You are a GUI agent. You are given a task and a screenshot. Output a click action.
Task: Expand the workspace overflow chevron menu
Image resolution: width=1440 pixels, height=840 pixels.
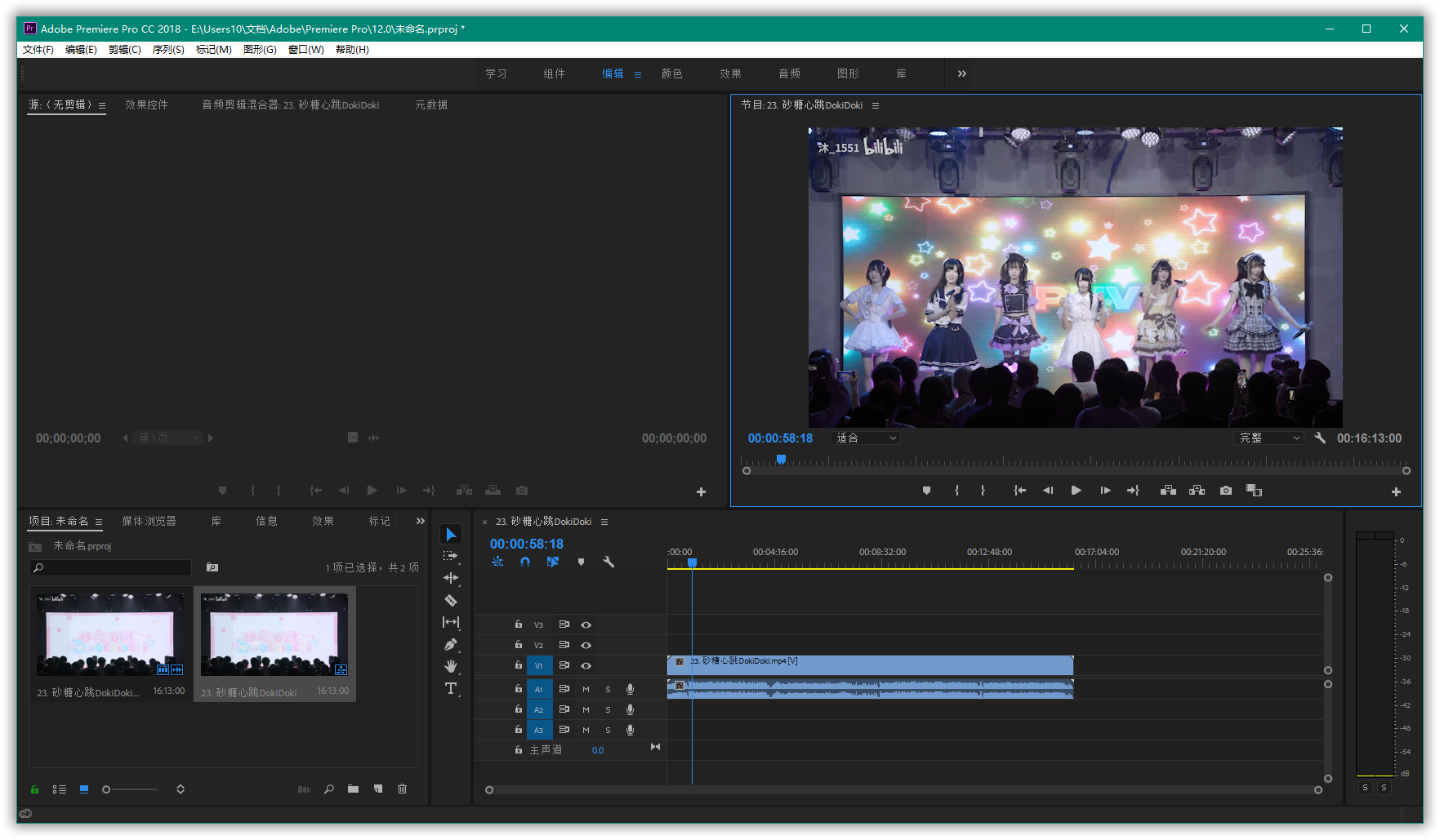962,73
